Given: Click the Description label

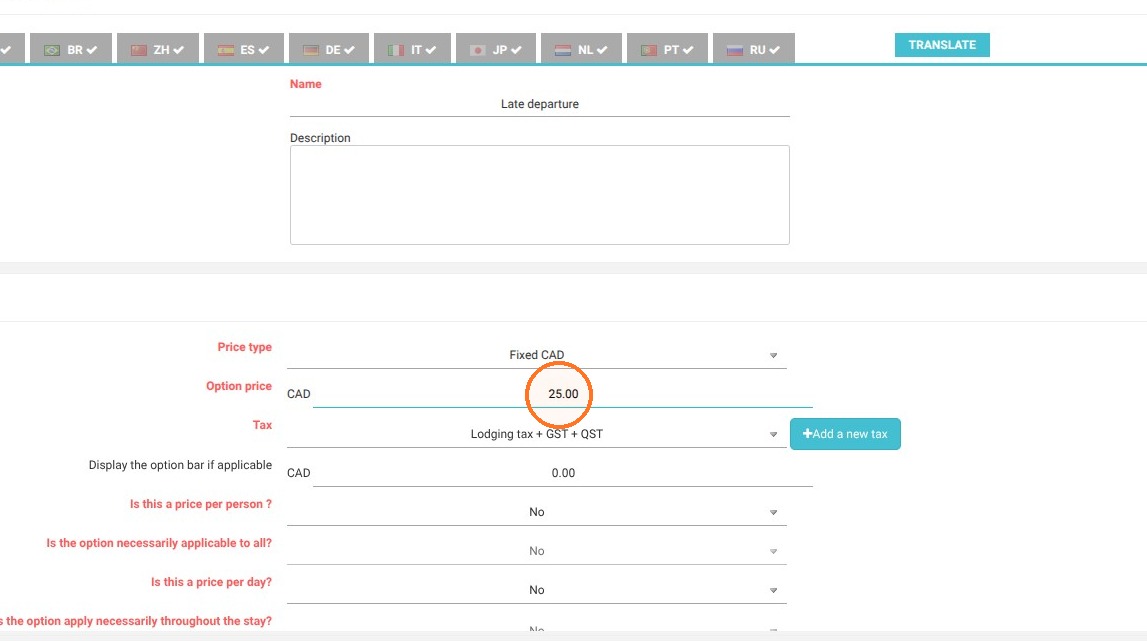Looking at the screenshot, I should click(320, 138).
